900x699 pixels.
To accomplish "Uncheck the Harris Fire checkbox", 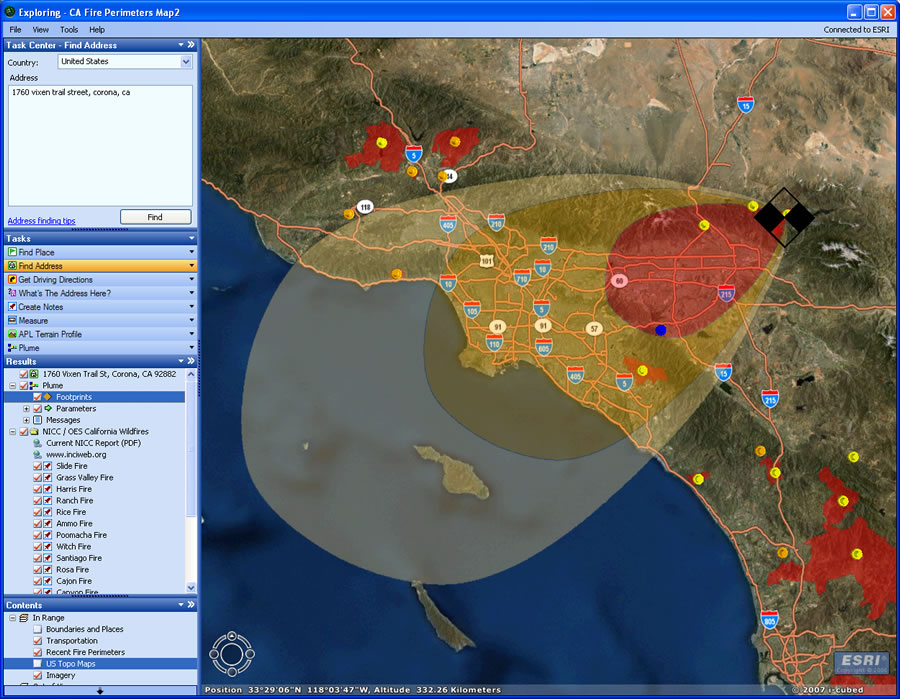I will (x=37, y=489).
